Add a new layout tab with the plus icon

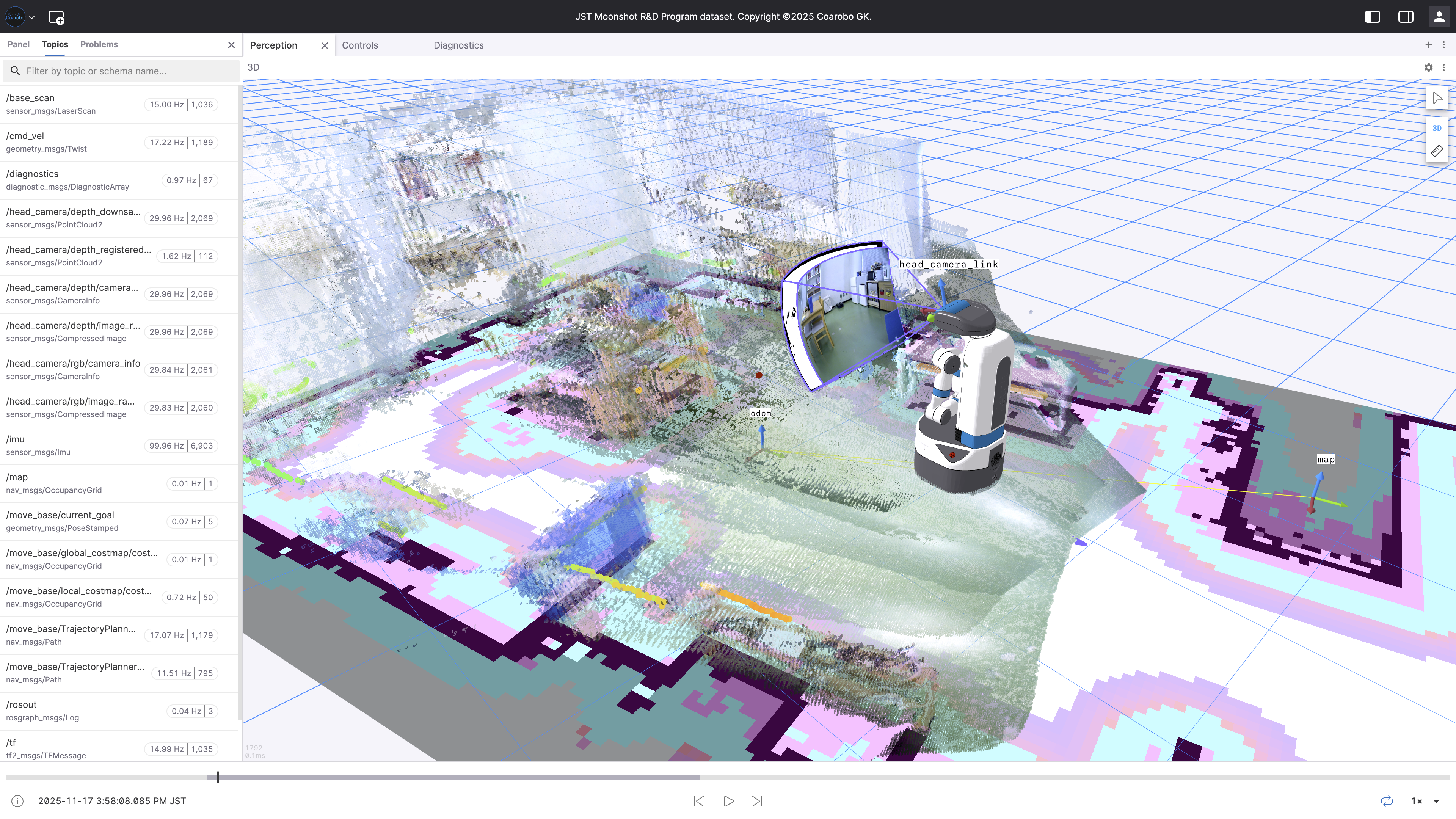tap(1428, 45)
